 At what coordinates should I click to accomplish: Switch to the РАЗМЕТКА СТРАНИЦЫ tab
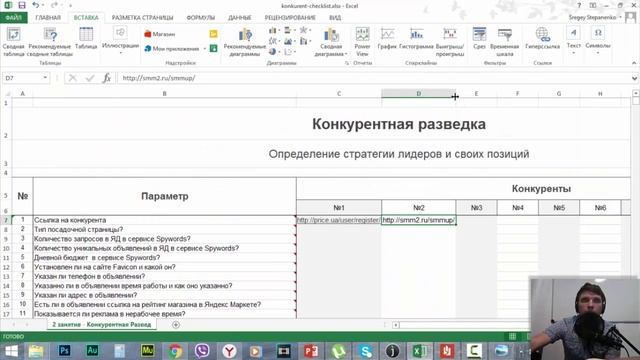(142, 18)
